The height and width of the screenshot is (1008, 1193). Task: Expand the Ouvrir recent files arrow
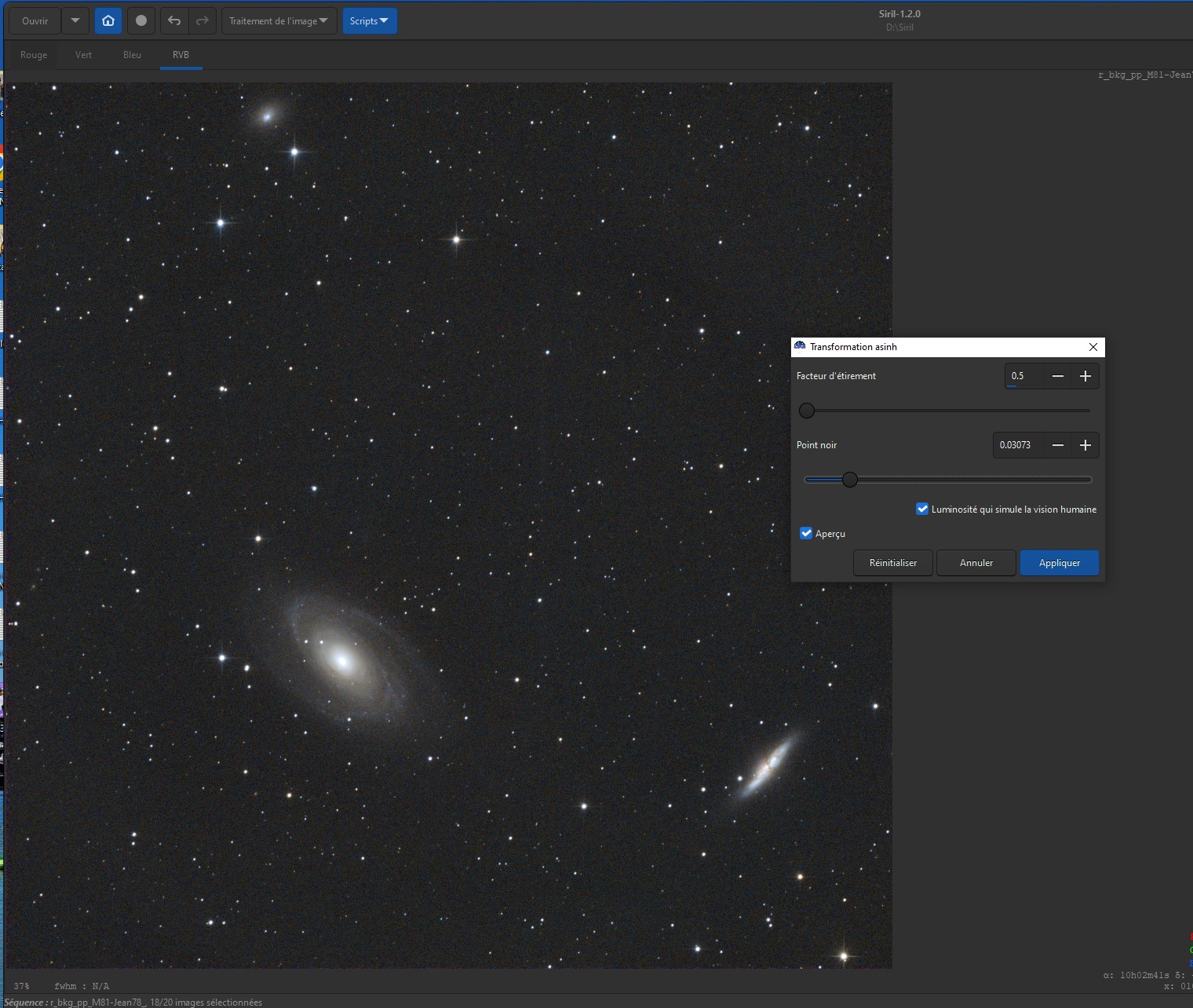click(x=75, y=21)
